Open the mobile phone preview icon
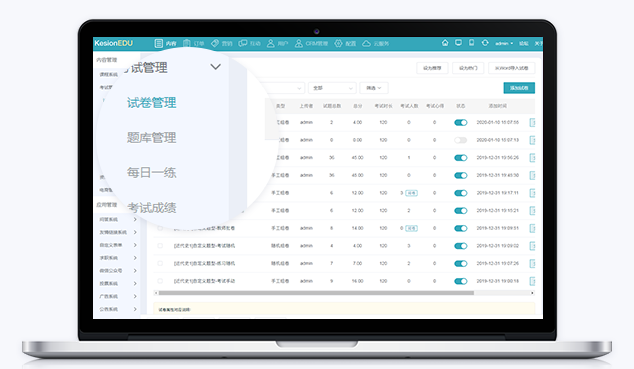This screenshot has height=369, width=634. coord(471,43)
